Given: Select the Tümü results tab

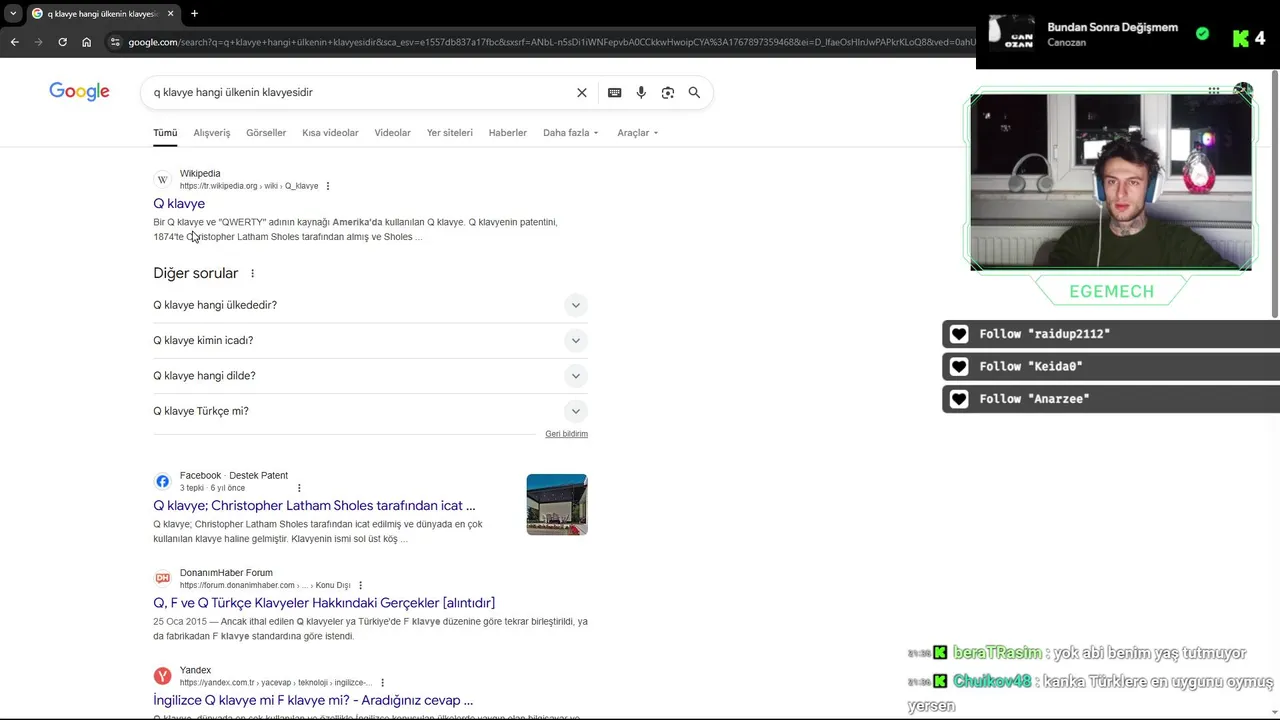Looking at the screenshot, I should 165,133.
